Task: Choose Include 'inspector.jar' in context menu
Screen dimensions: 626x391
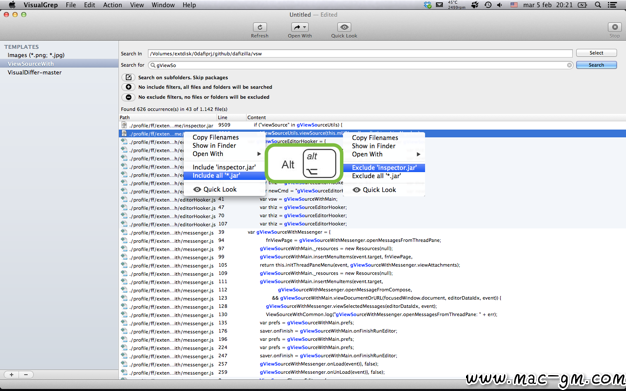Action: pos(224,167)
